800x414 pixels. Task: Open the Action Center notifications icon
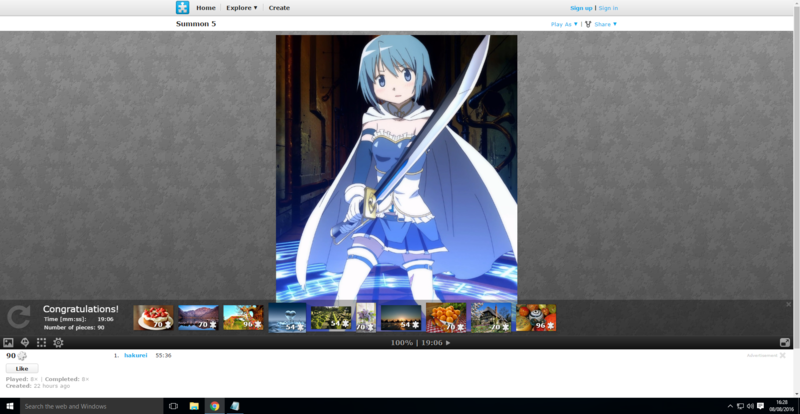760,406
